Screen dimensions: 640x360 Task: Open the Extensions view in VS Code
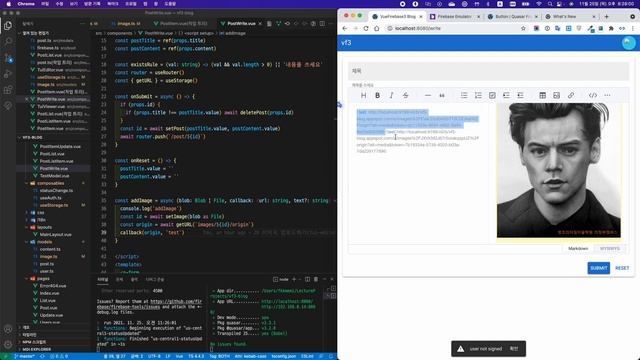tap(8, 90)
